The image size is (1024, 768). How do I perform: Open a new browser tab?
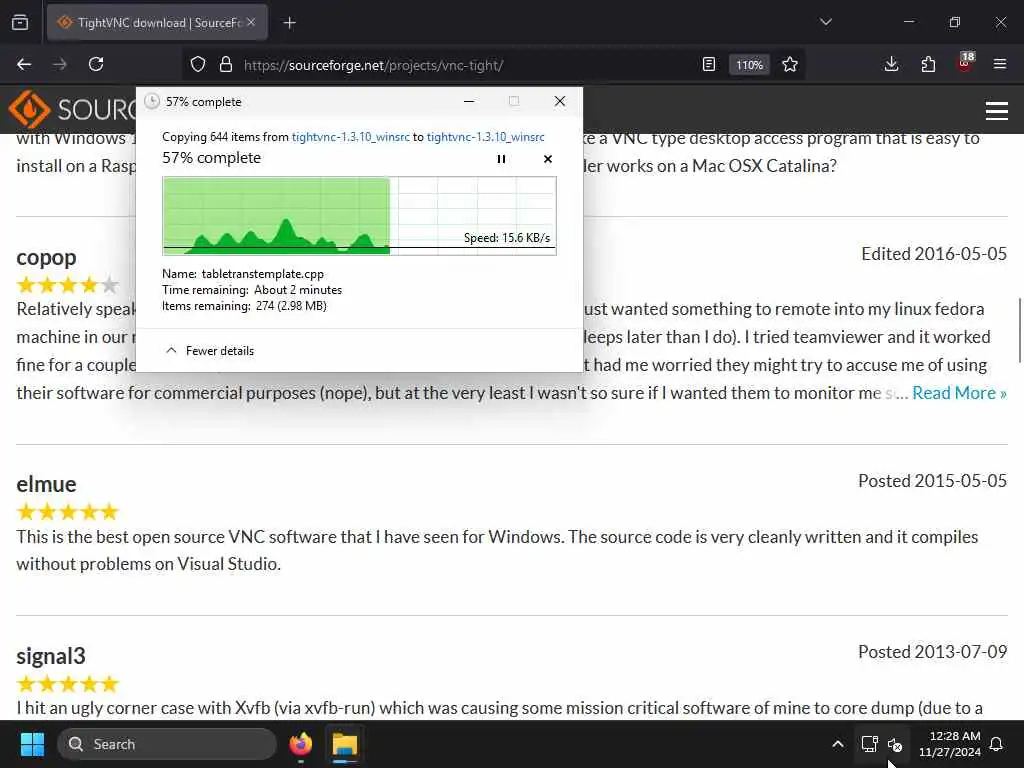pos(290,23)
